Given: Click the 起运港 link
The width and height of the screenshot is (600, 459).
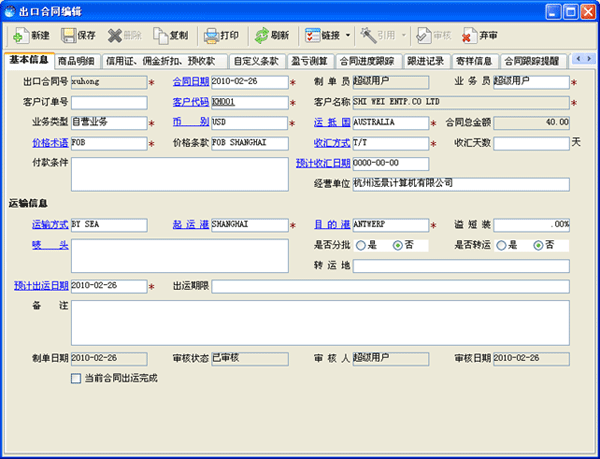Looking at the screenshot, I should pos(191,225).
